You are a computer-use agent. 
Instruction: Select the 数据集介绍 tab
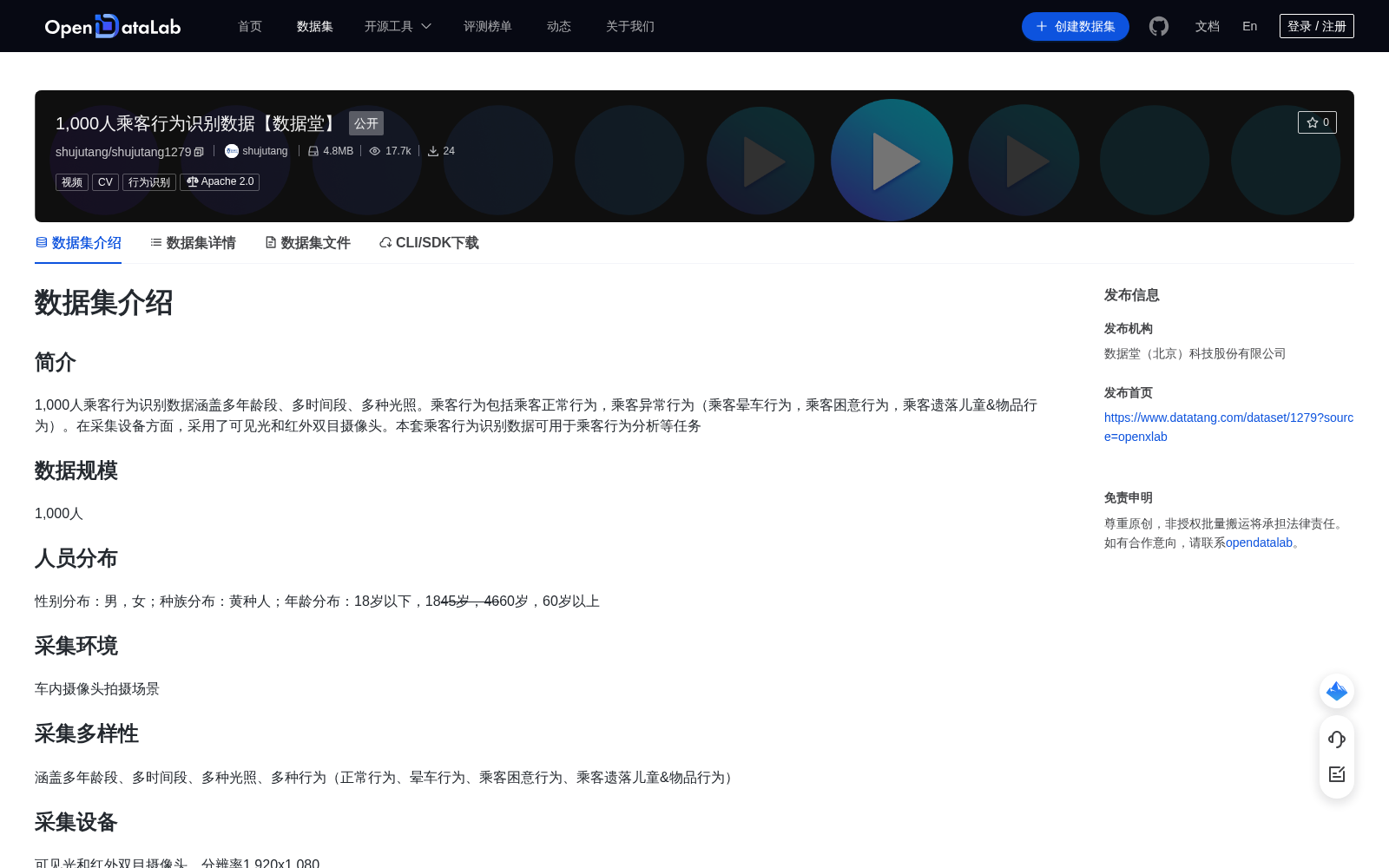pos(78,243)
